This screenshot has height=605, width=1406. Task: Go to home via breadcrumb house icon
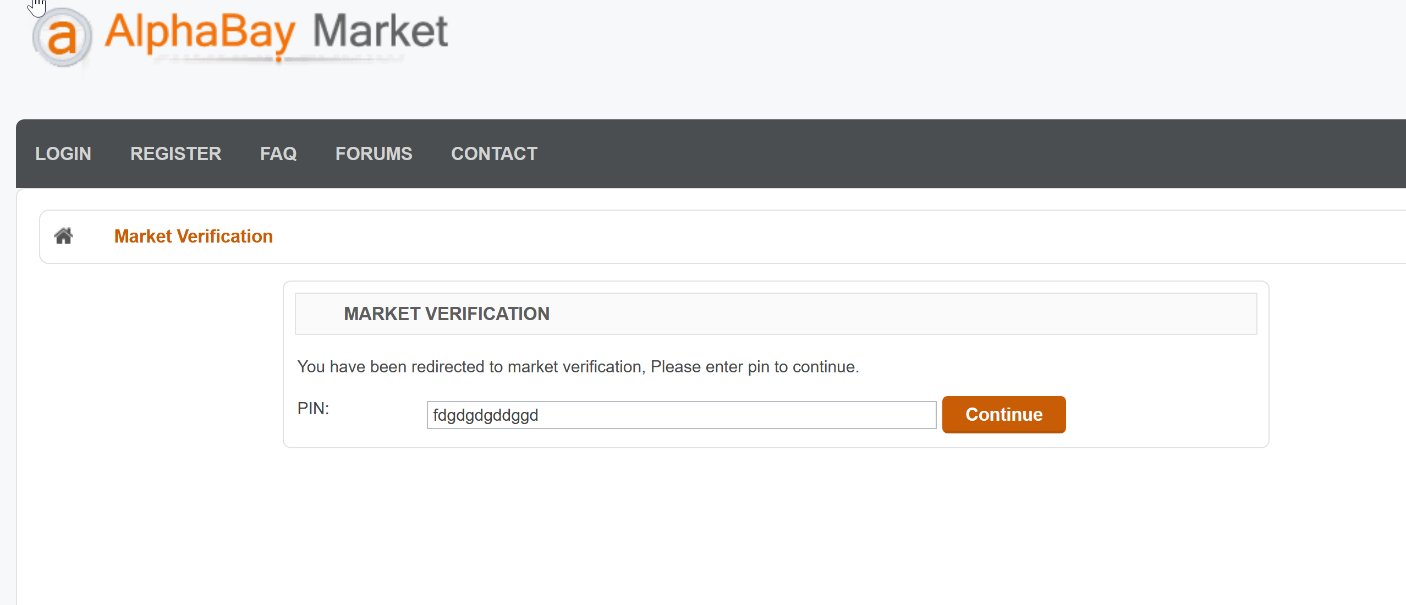pyautogui.click(x=64, y=236)
